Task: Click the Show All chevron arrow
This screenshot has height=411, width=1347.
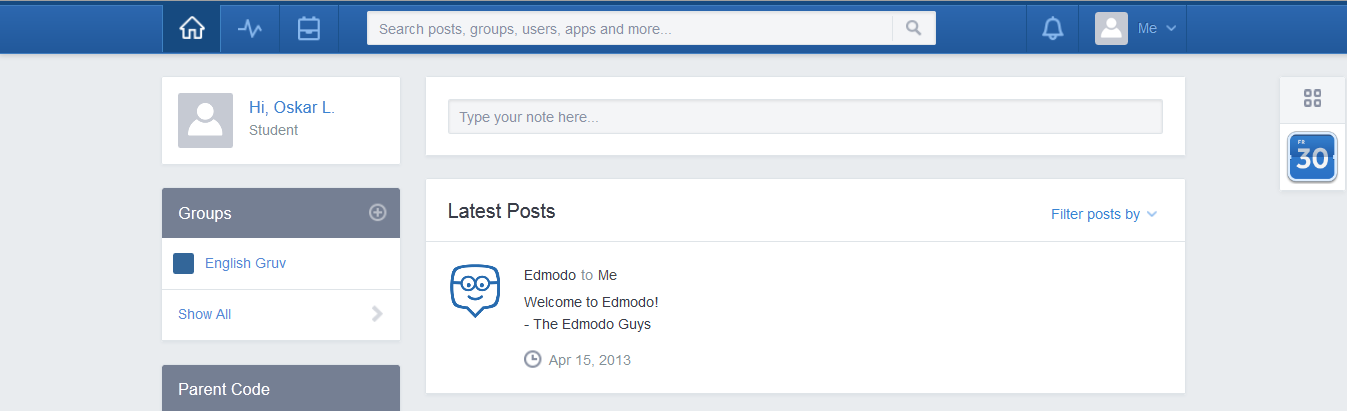Action: point(377,314)
